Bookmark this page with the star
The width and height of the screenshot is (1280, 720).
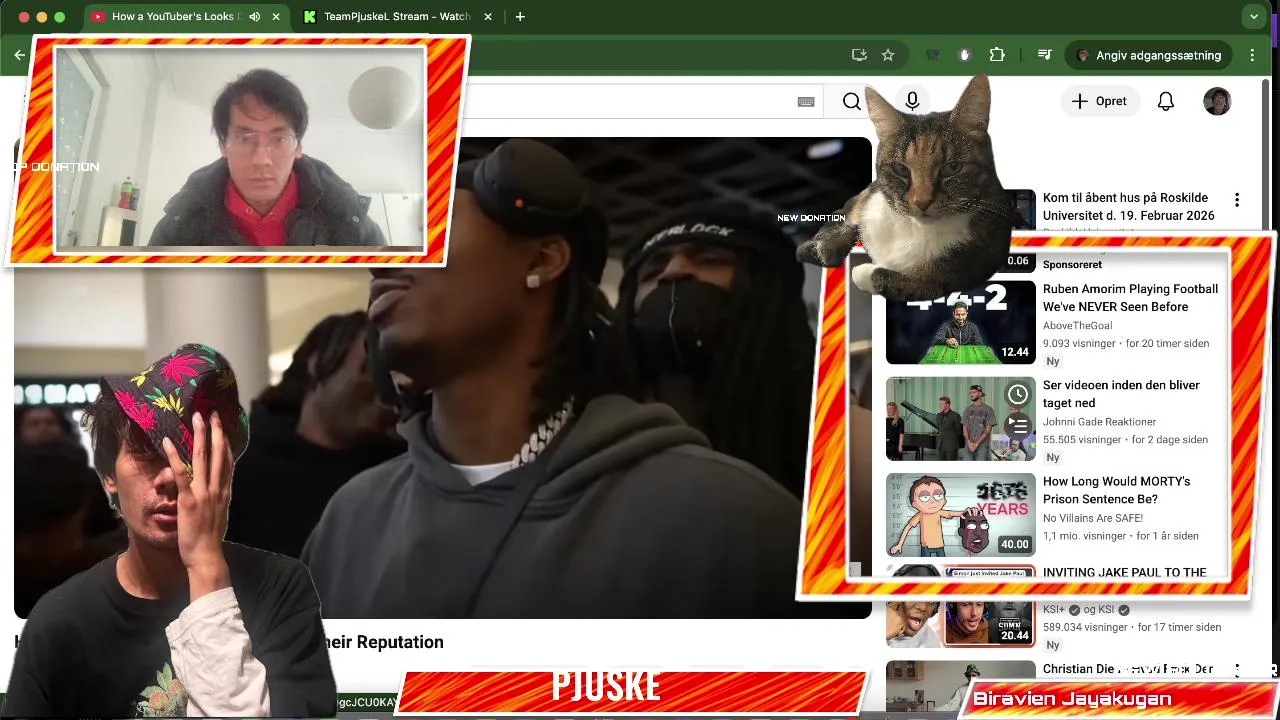point(888,55)
